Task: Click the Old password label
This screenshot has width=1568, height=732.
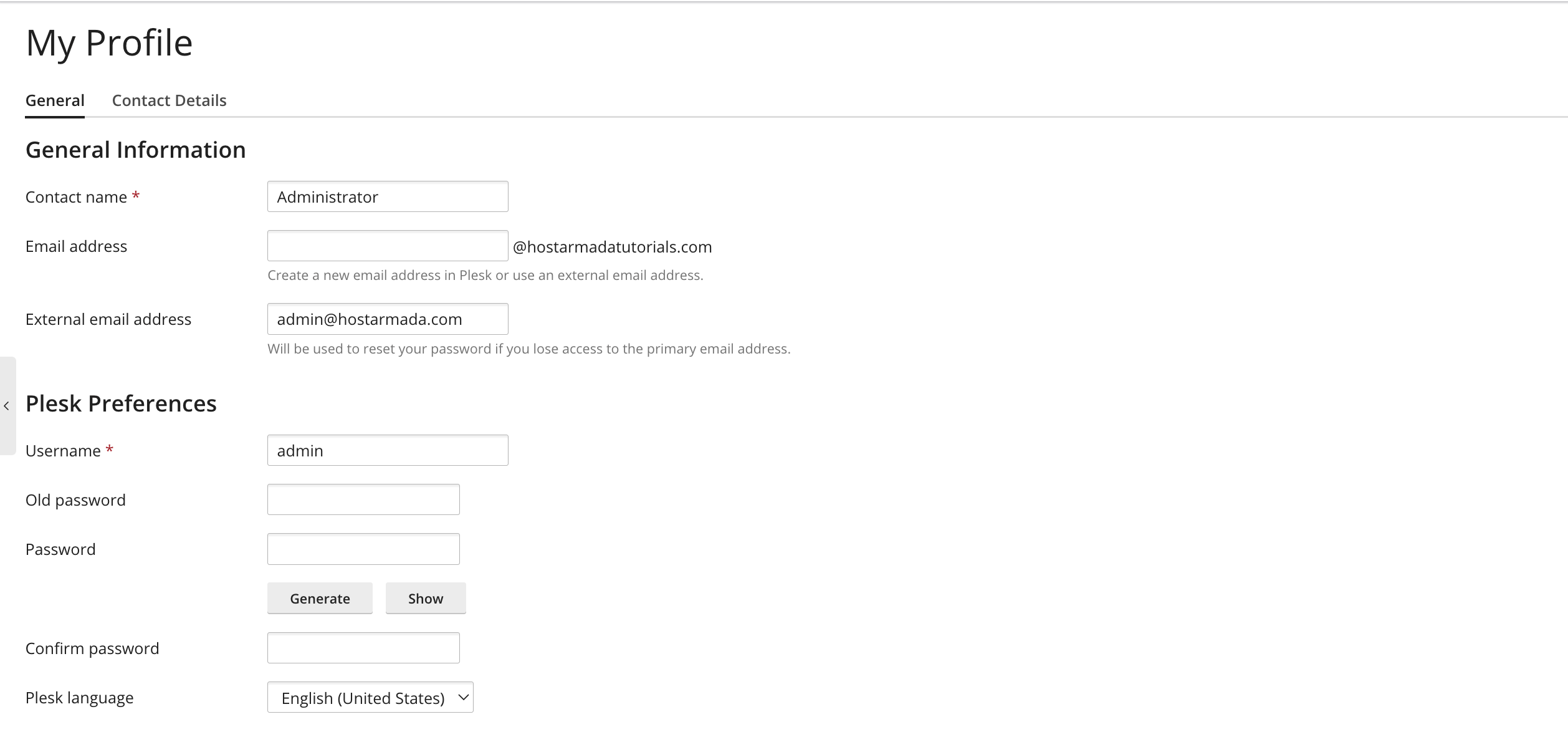Action: 75,500
